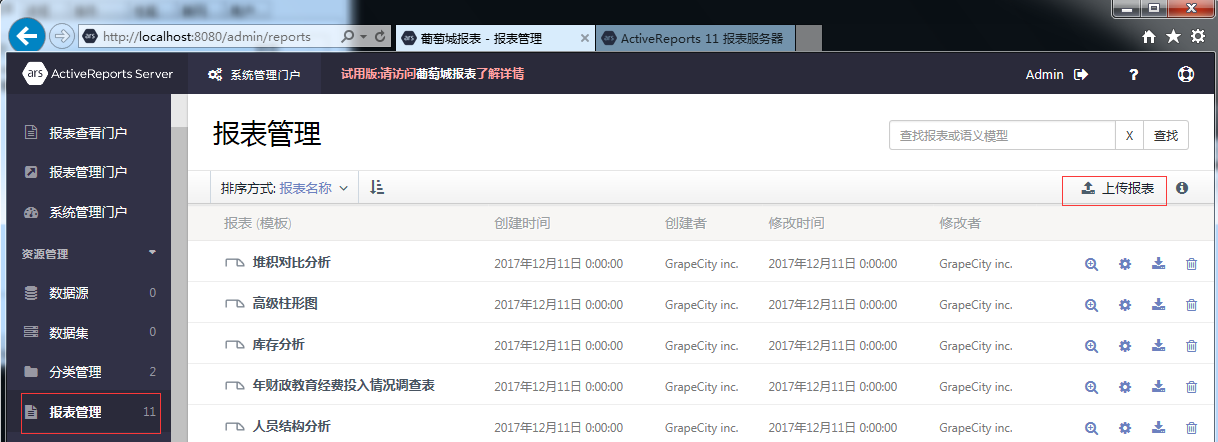1218x442 pixels.
Task: Preview the 年财政教育经费投入情况调查表 report
Action: [1091, 386]
